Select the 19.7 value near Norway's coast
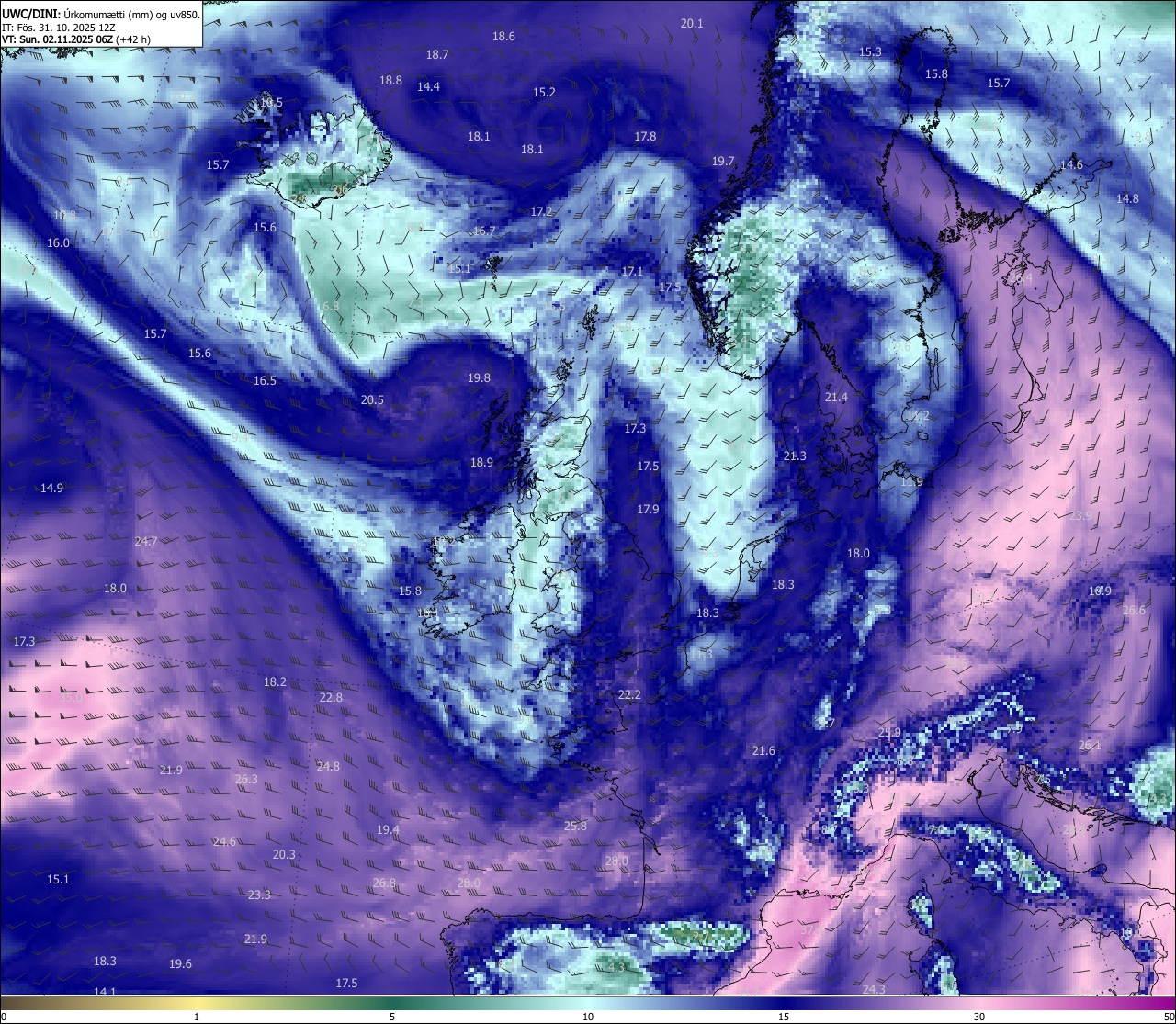The width and height of the screenshot is (1176, 1024). pyautogui.click(x=723, y=162)
